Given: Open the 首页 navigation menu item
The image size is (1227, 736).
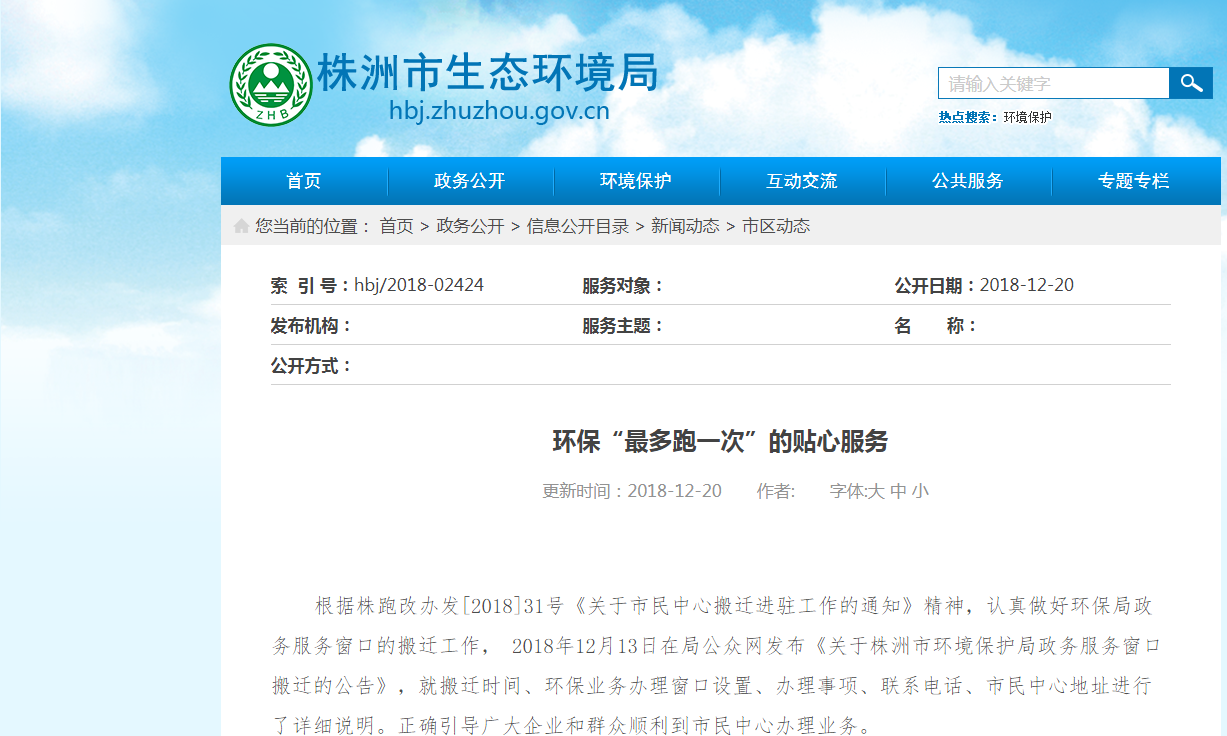Looking at the screenshot, I should (304, 181).
